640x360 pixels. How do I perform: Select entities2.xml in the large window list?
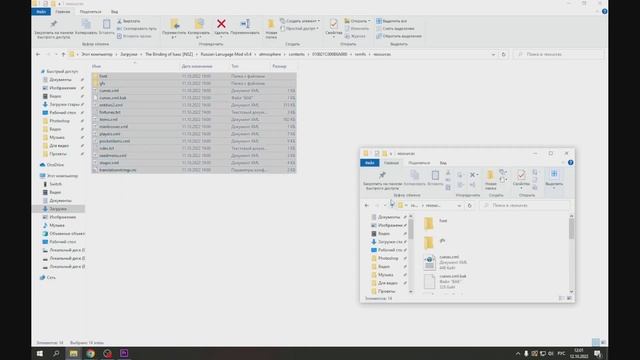tap(194, 105)
